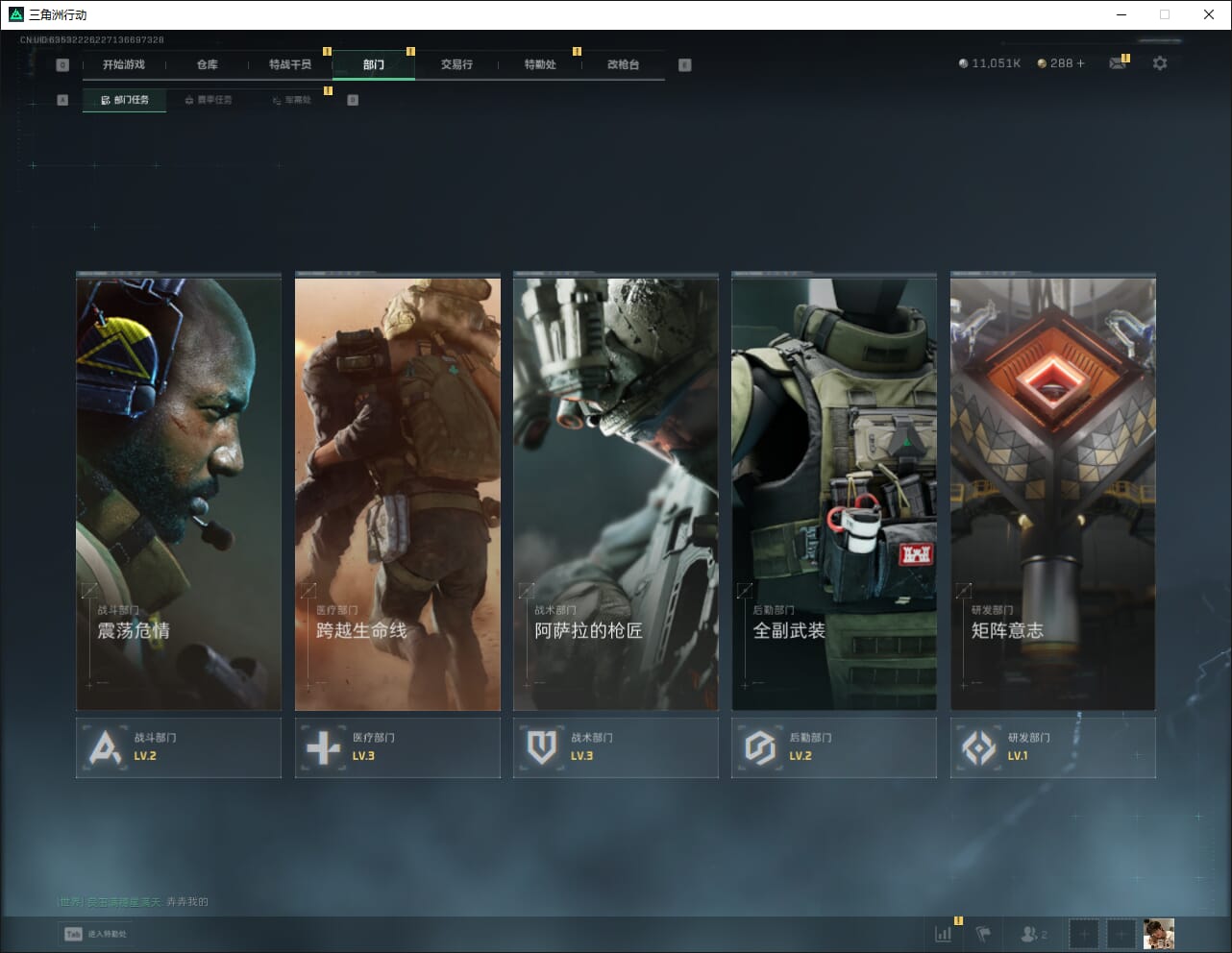Image resolution: width=1232 pixels, height=953 pixels.
Task: Open the 交易行 tab
Action: pyautogui.click(x=456, y=64)
